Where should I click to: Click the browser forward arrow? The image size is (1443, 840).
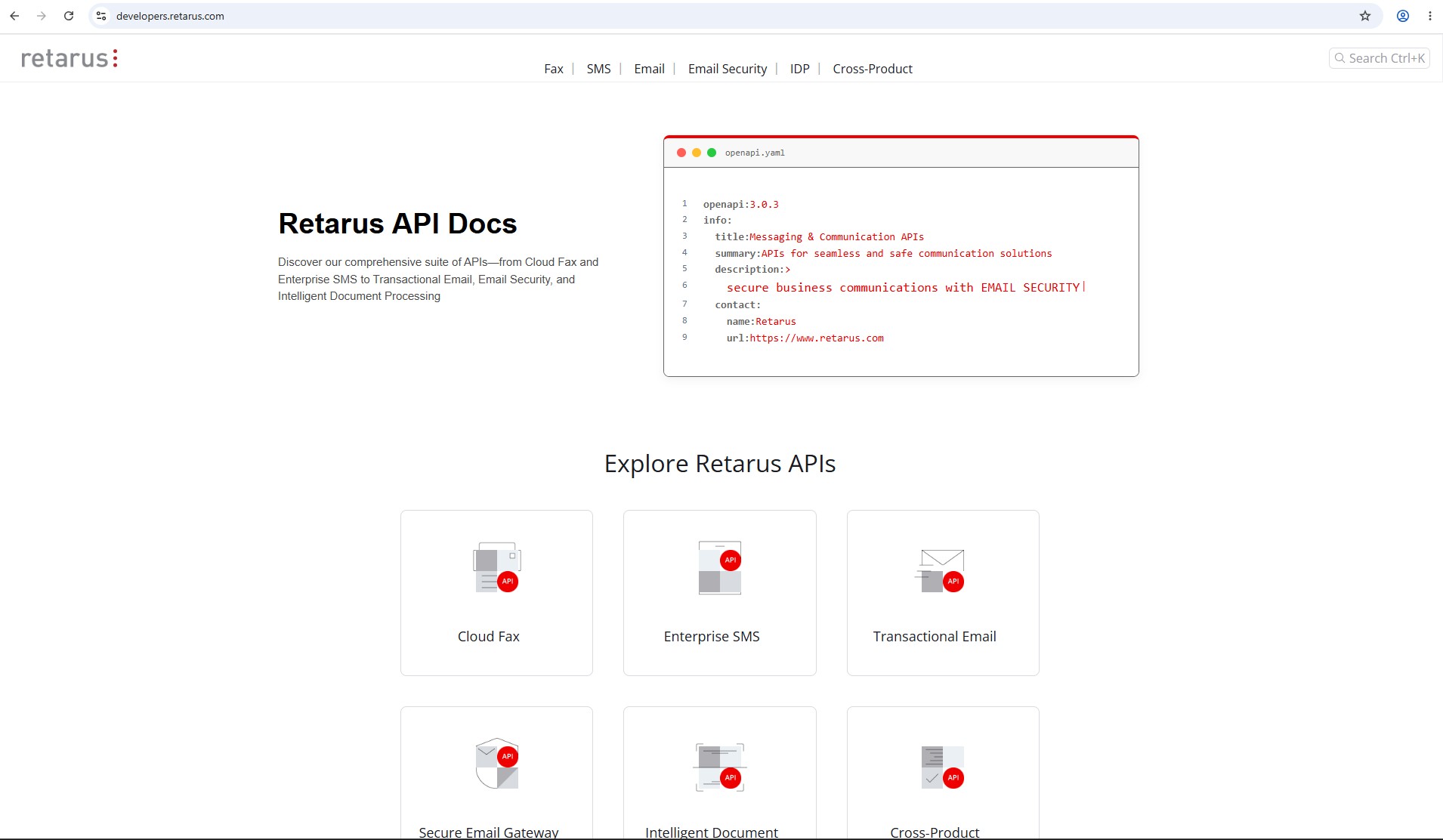click(42, 16)
